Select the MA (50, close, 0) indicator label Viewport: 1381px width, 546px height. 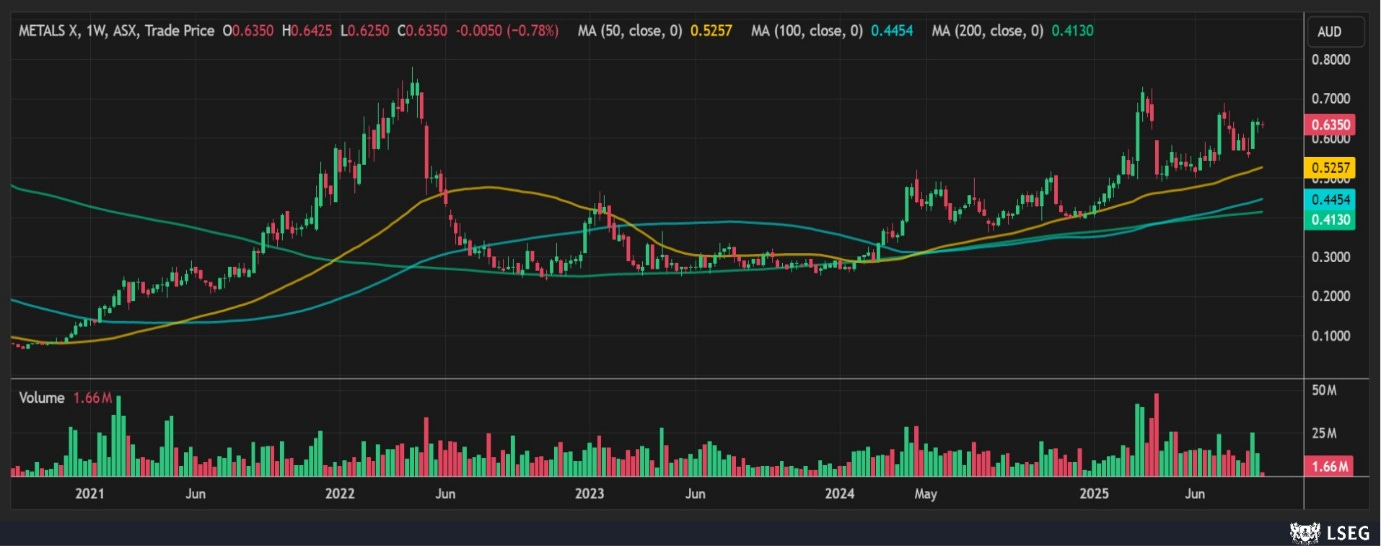pyautogui.click(x=630, y=31)
